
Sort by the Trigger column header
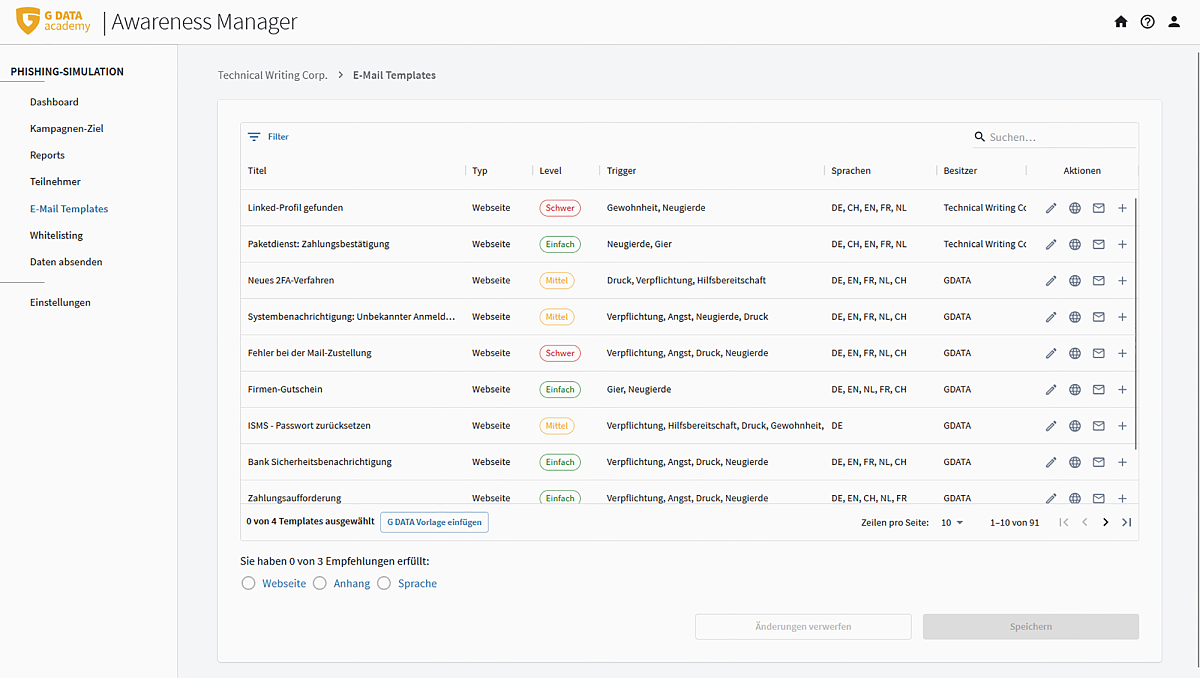pos(621,171)
